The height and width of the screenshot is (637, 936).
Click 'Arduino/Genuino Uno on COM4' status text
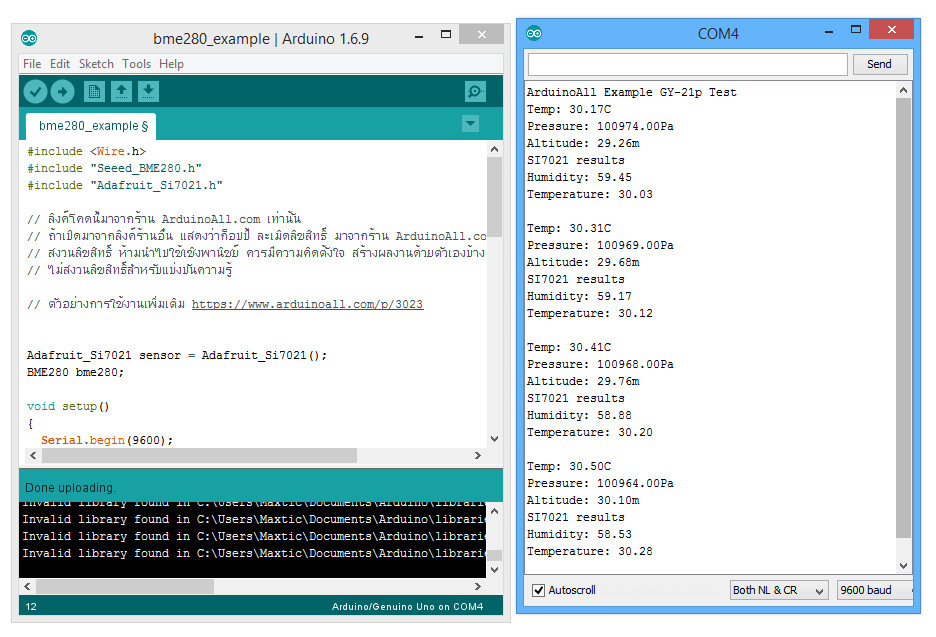pyautogui.click(x=408, y=607)
